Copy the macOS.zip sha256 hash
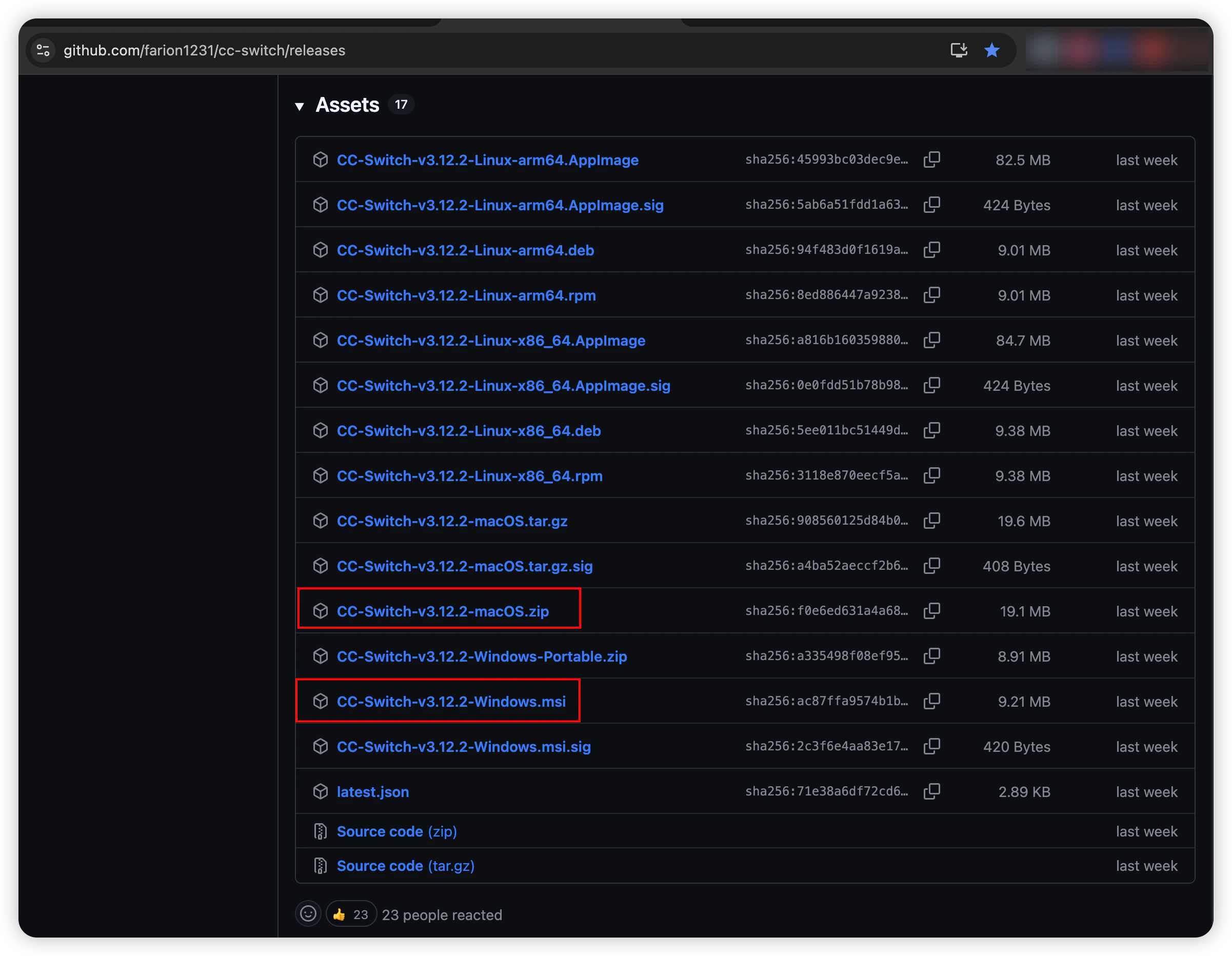The height and width of the screenshot is (956, 1232). pyautogui.click(x=931, y=611)
